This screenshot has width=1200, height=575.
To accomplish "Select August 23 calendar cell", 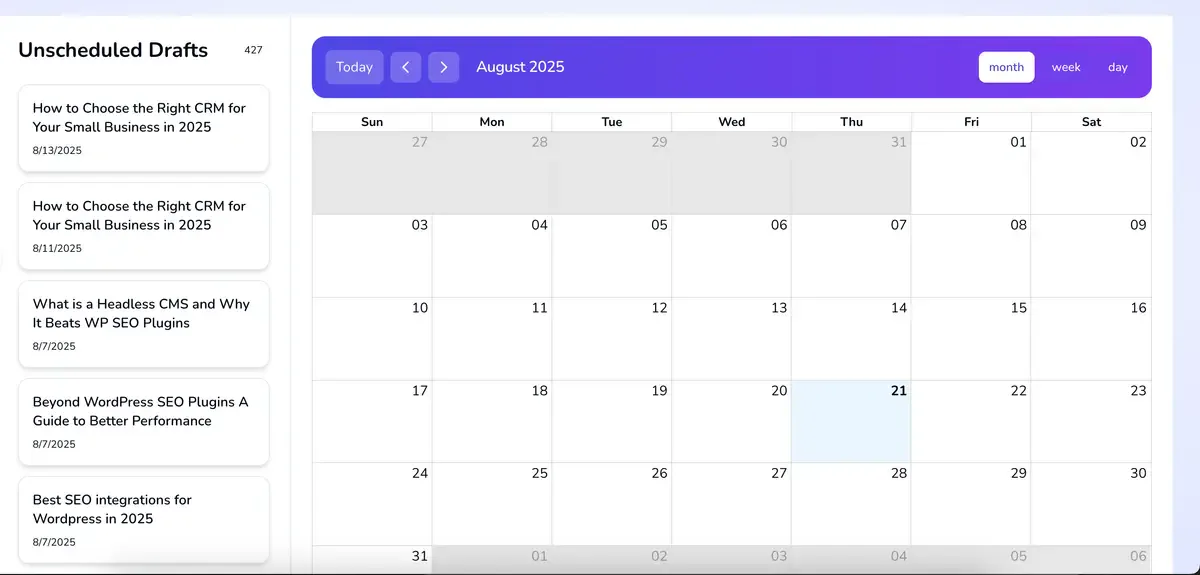I will (x=1091, y=422).
